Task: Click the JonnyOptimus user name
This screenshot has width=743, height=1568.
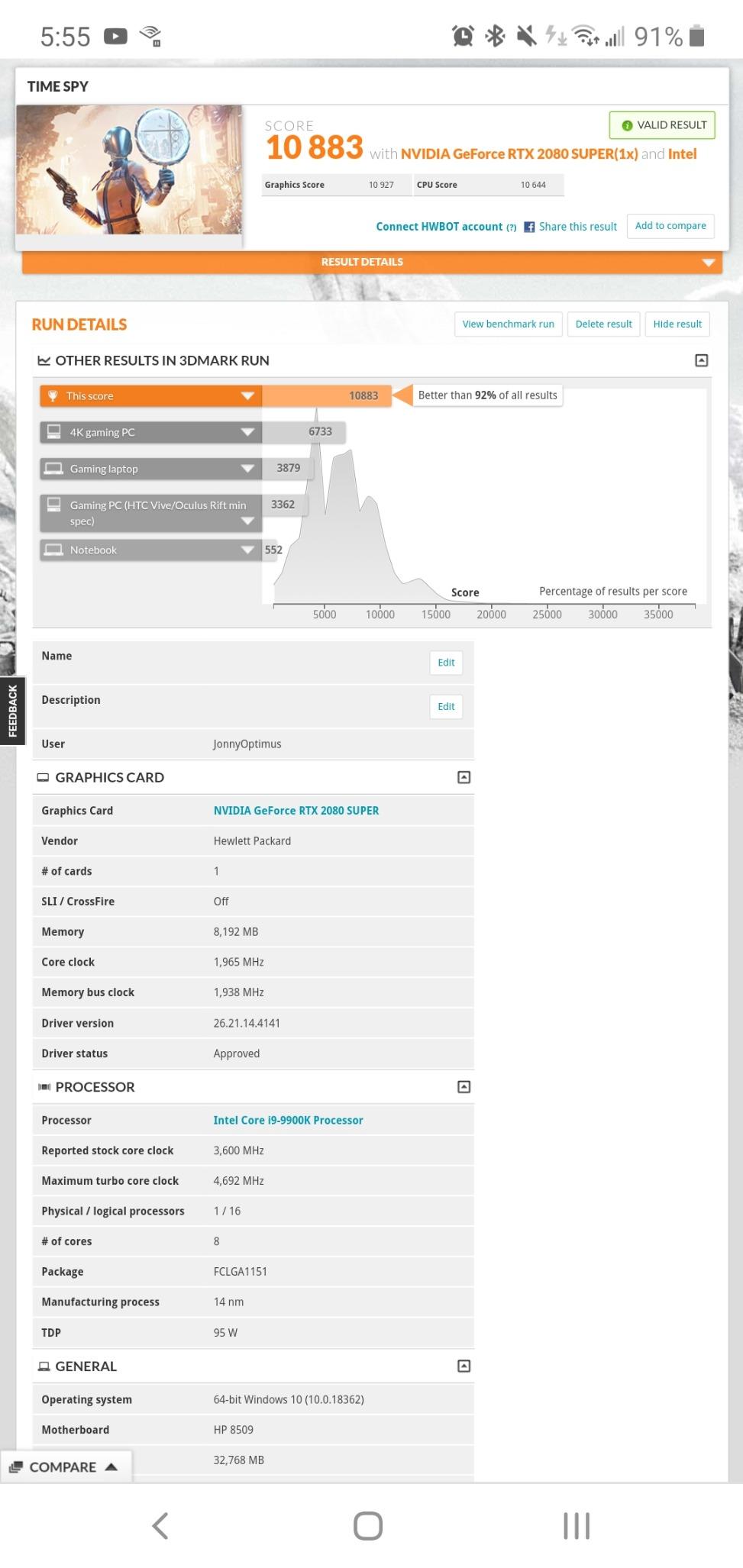Action: pyautogui.click(x=247, y=744)
